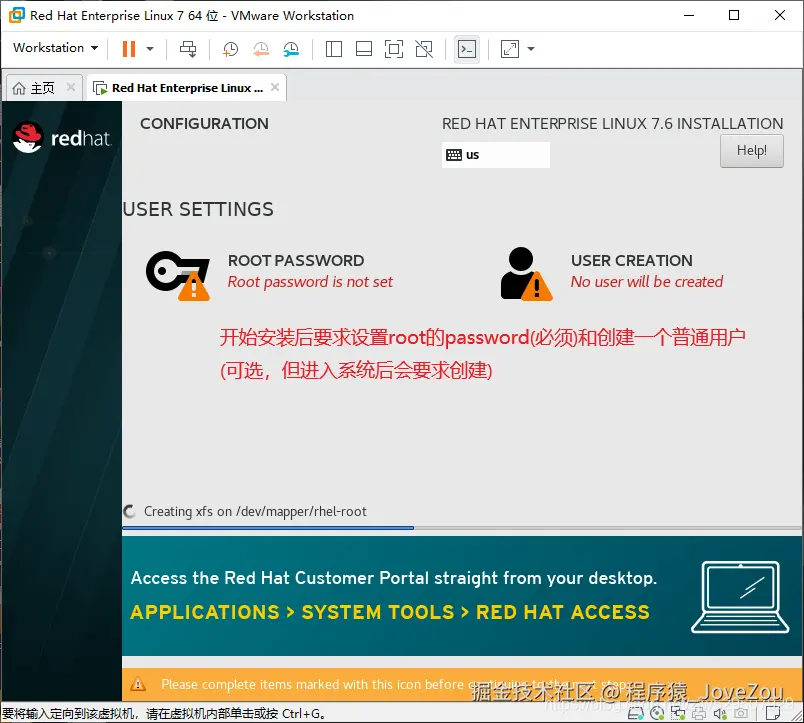804x723 pixels.
Task: Click the keyboard icon next to us
Action: click(454, 155)
